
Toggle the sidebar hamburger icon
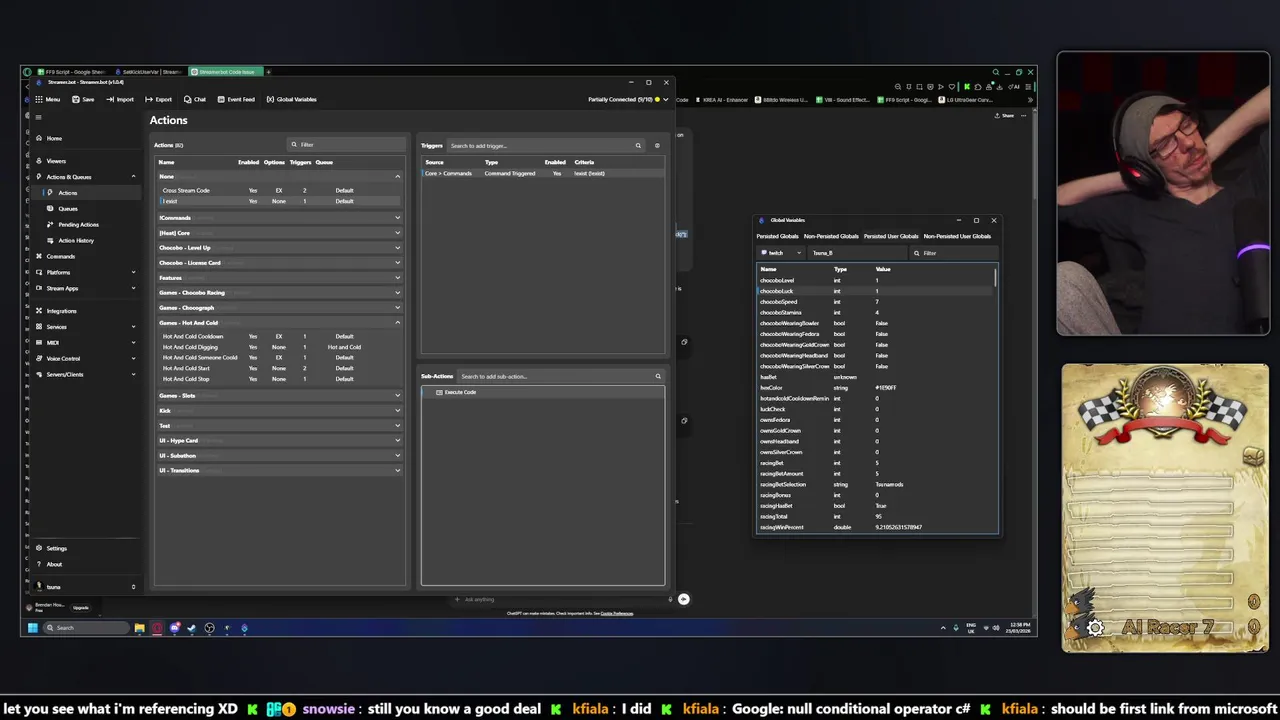(x=38, y=117)
